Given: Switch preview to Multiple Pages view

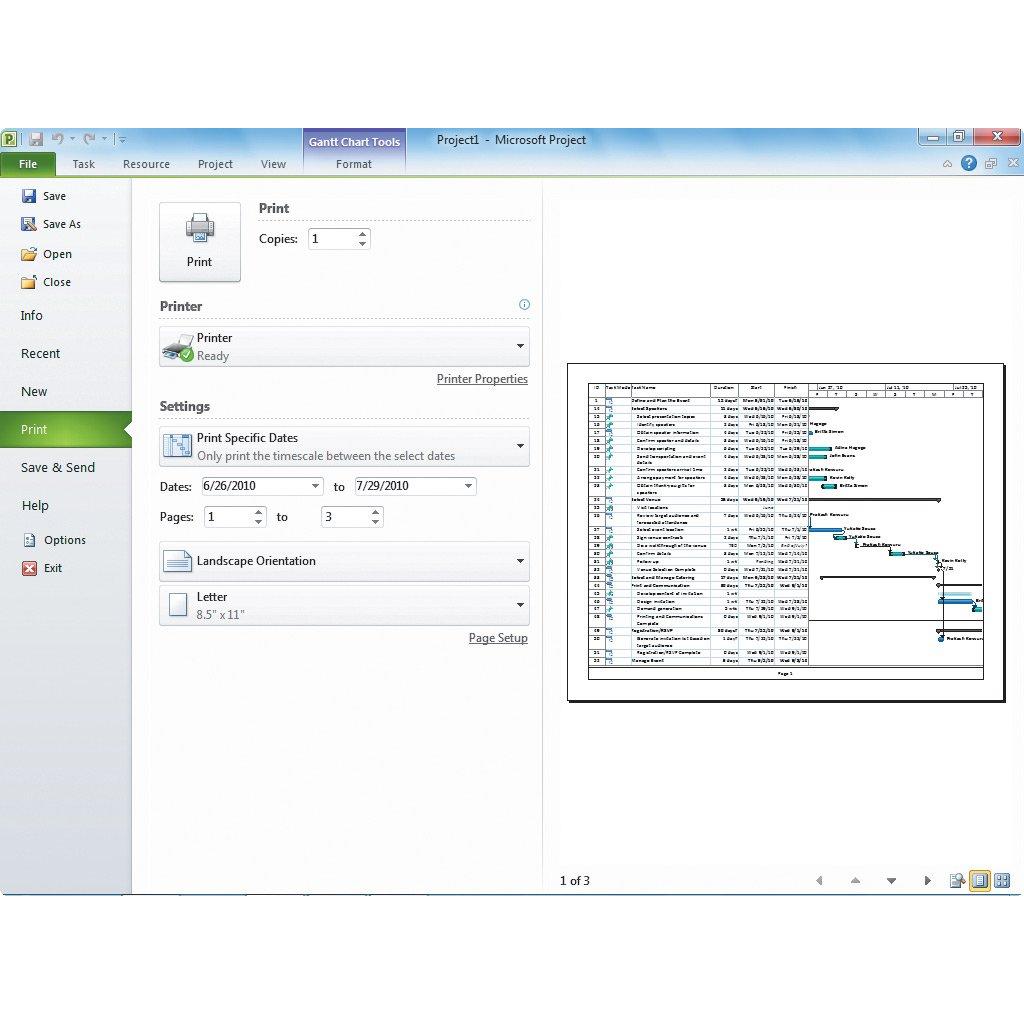Looking at the screenshot, I should pos(1002,881).
